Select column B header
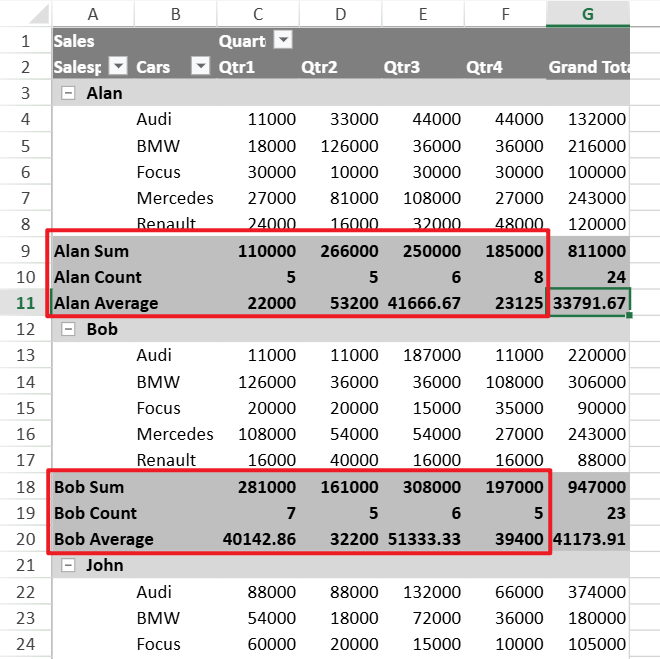Viewport: 660px width, 659px height. point(176,14)
